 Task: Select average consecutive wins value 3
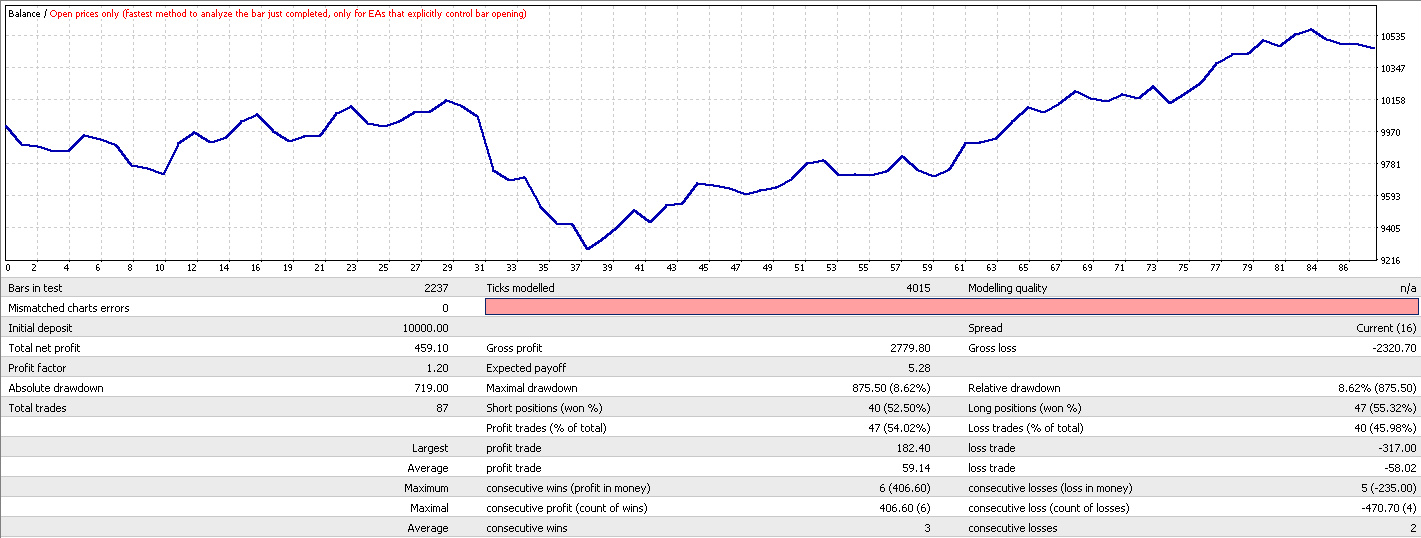(927, 528)
